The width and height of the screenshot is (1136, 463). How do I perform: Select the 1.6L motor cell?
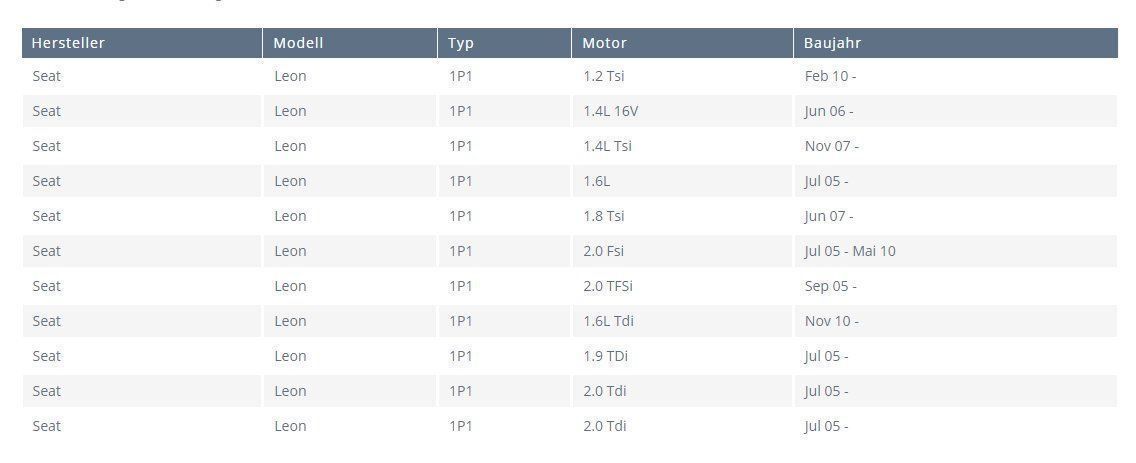[596, 181]
